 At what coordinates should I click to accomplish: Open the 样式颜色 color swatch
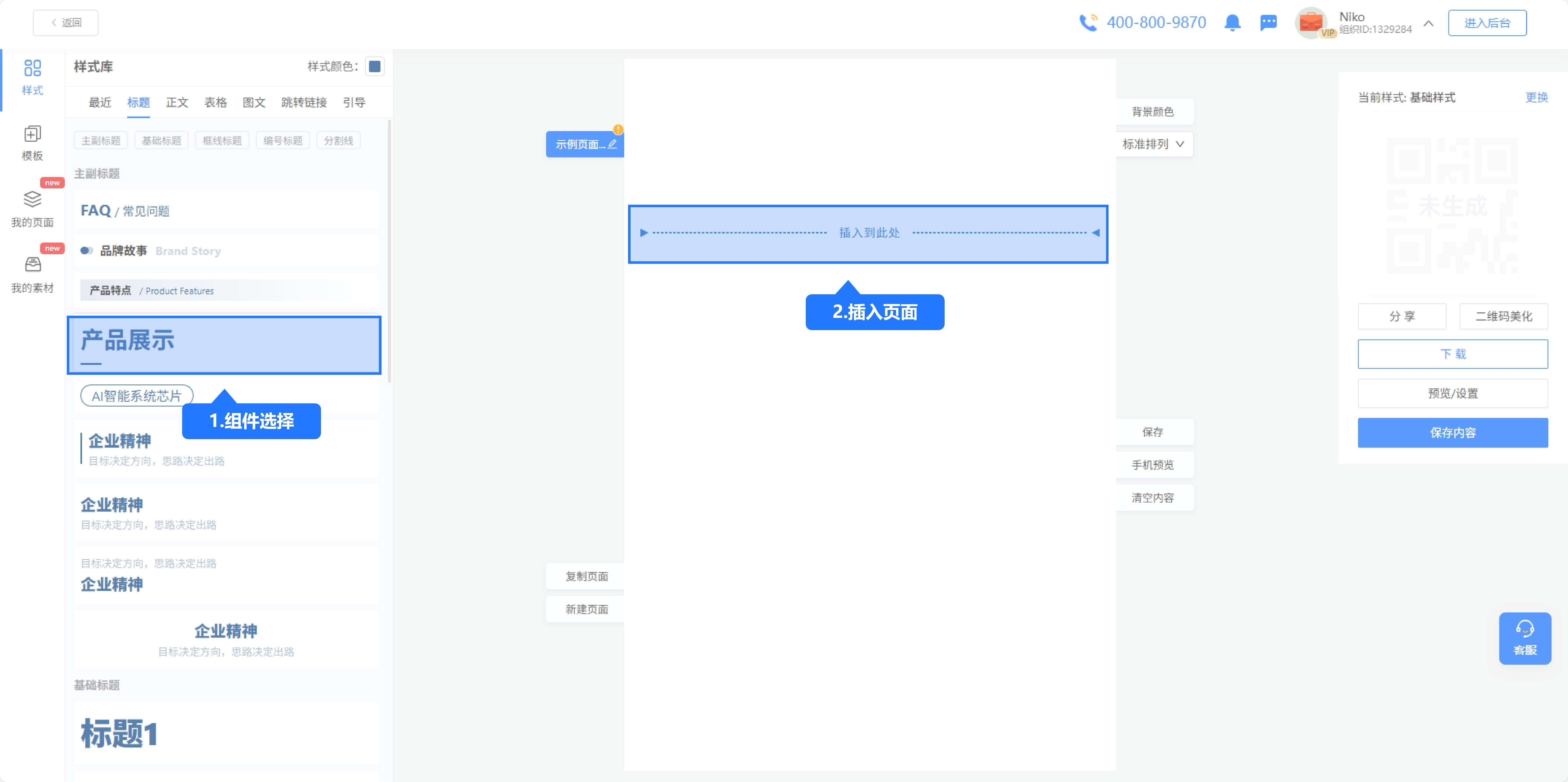(374, 66)
